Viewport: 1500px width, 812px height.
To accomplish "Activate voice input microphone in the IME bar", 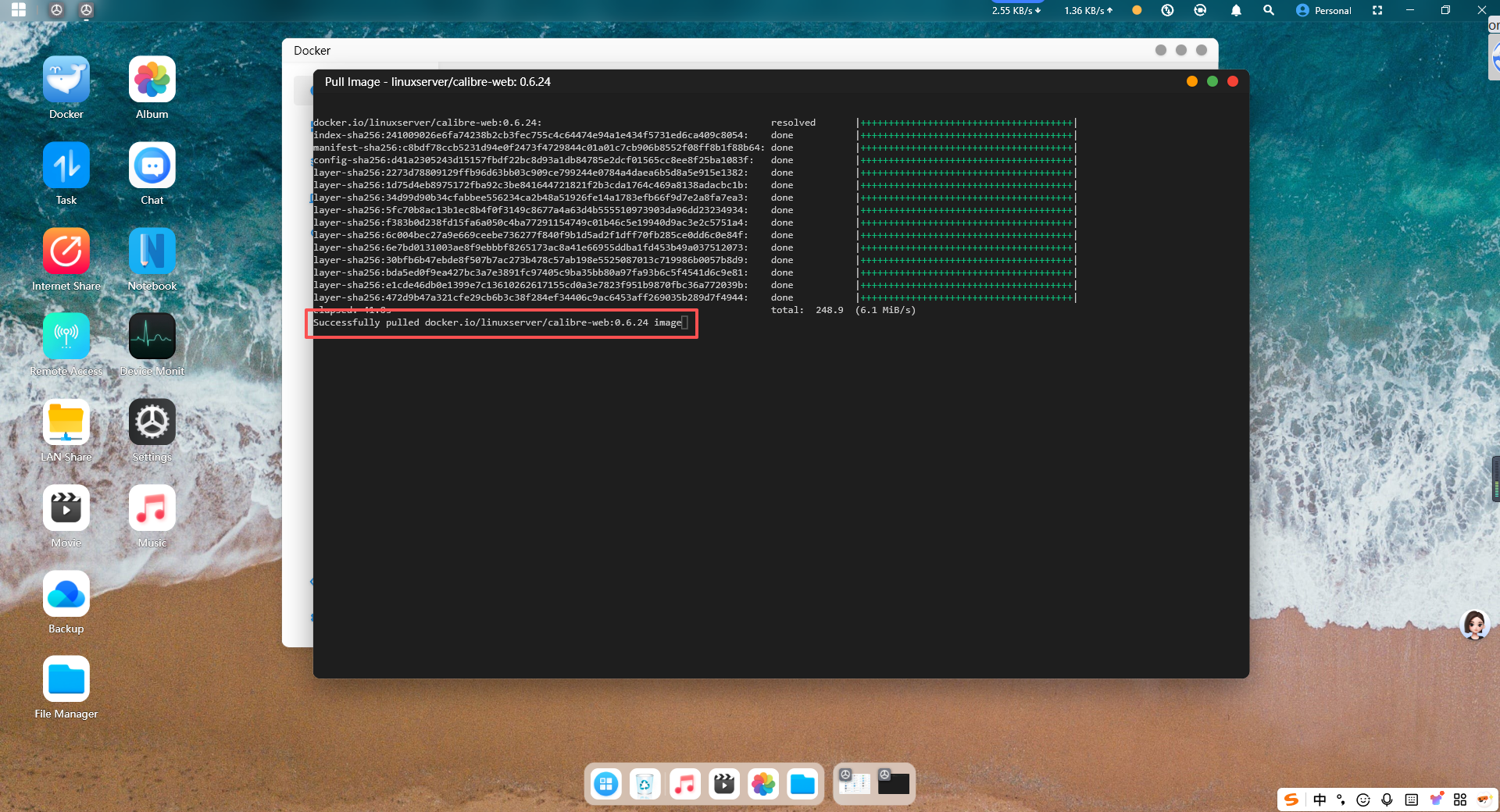I will coord(1387,800).
